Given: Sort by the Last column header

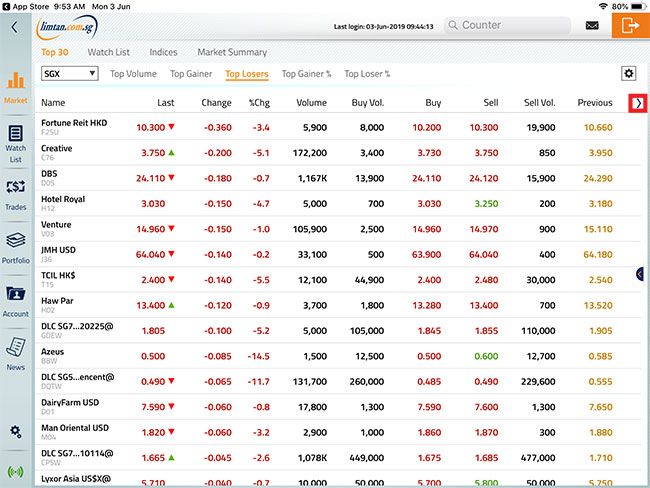Looking at the screenshot, I should pyautogui.click(x=166, y=103).
